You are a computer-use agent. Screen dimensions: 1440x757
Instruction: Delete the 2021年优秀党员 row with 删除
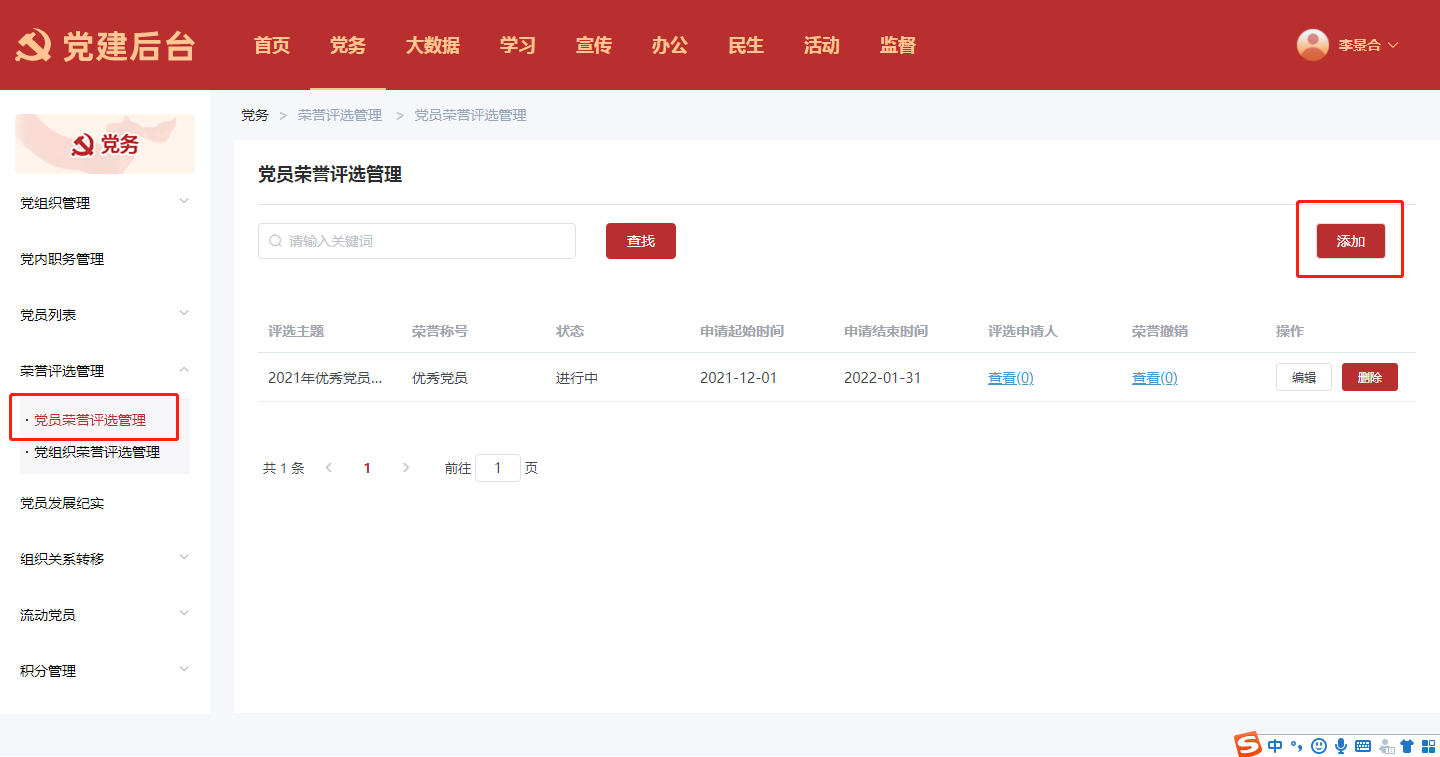click(1369, 377)
